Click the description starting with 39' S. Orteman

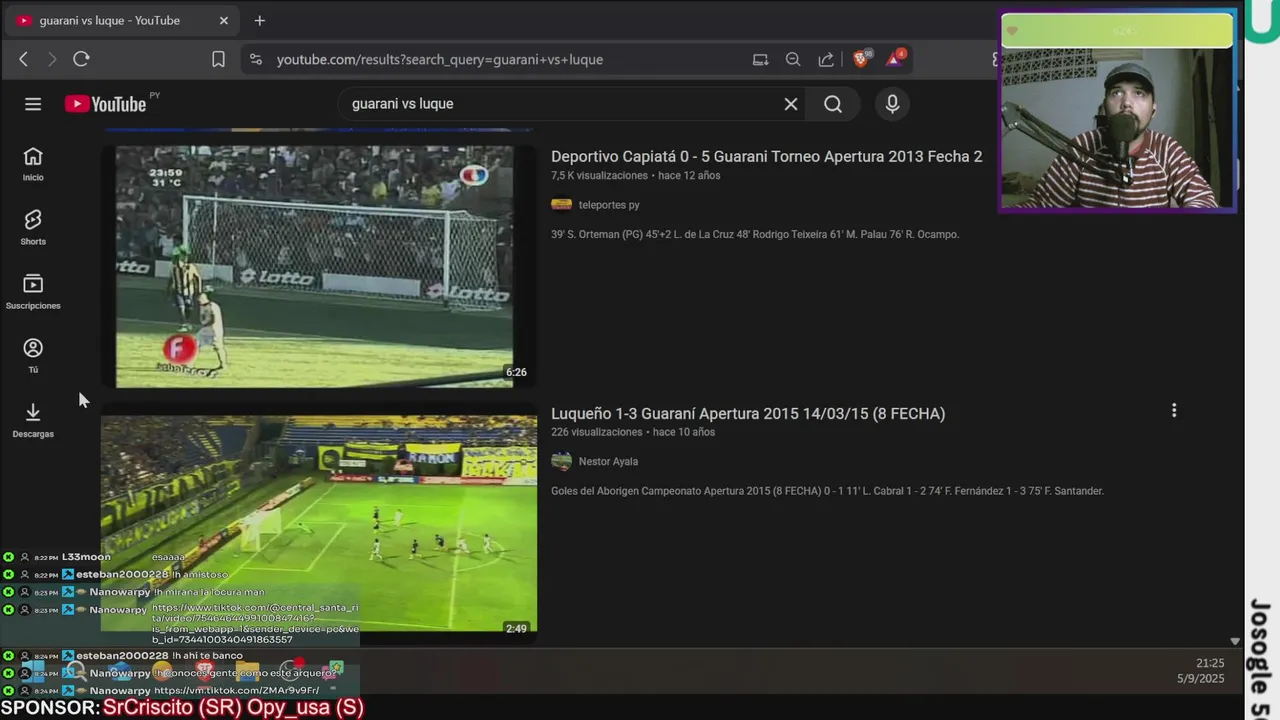coord(755,234)
